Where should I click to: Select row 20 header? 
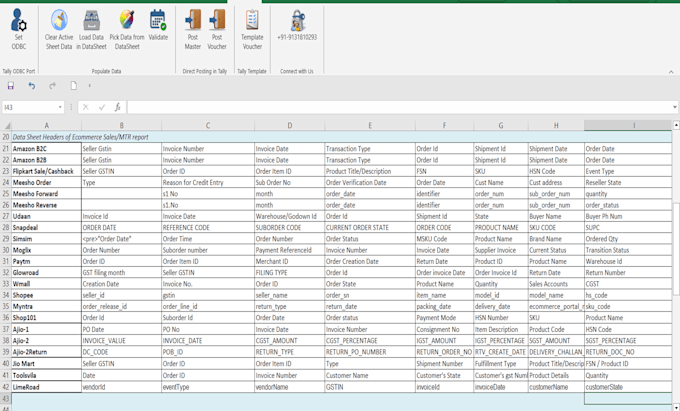pos(6,137)
